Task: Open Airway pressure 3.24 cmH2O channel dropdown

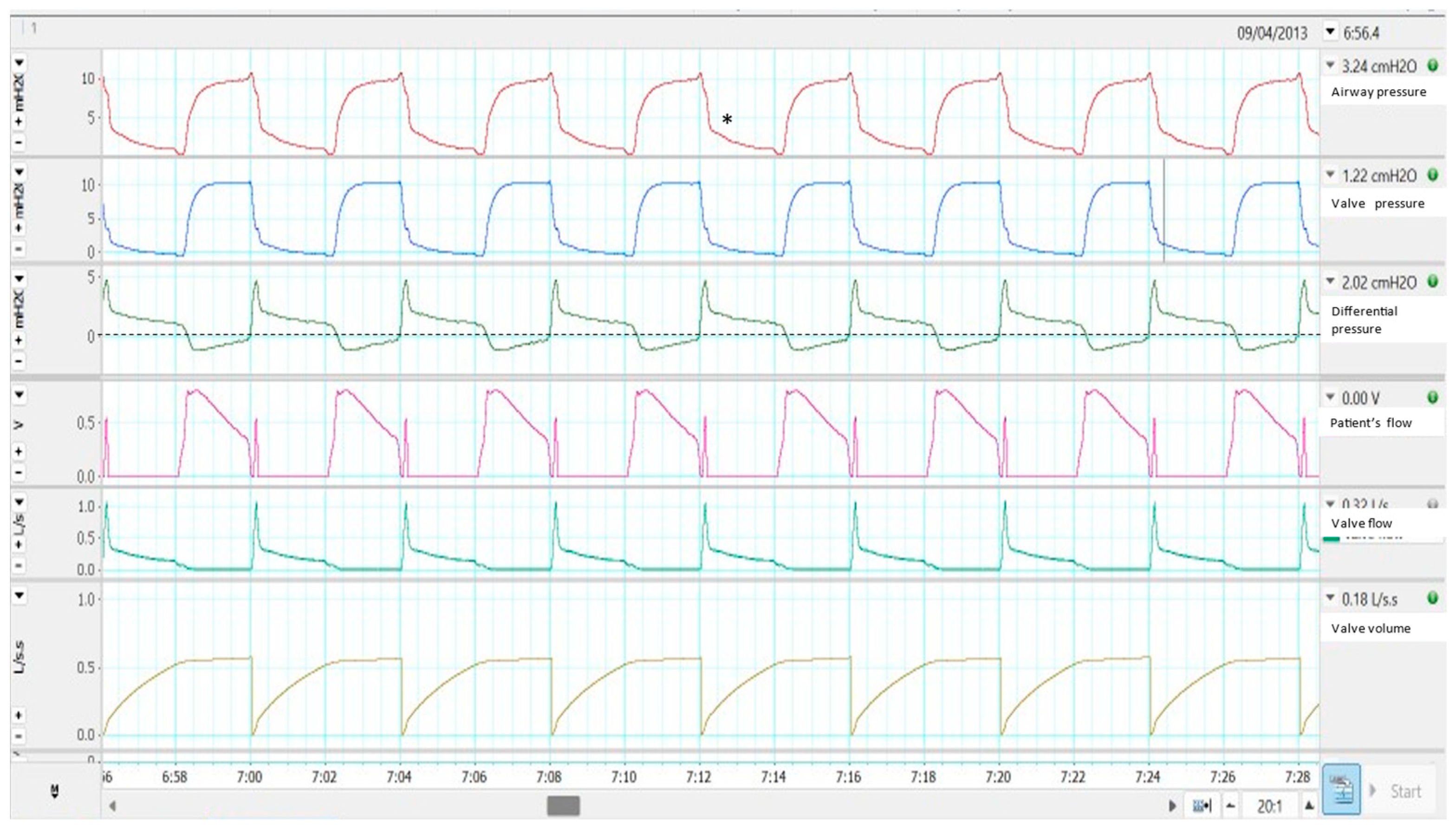Action: tap(1331, 65)
